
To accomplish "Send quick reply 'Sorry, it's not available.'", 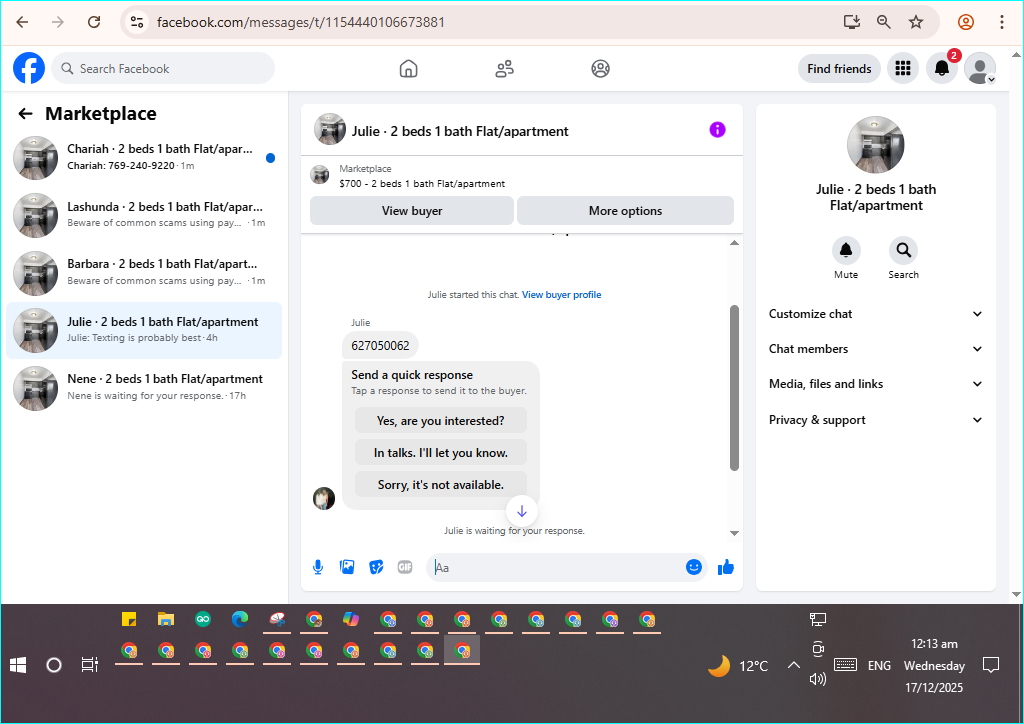I will (441, 485).
